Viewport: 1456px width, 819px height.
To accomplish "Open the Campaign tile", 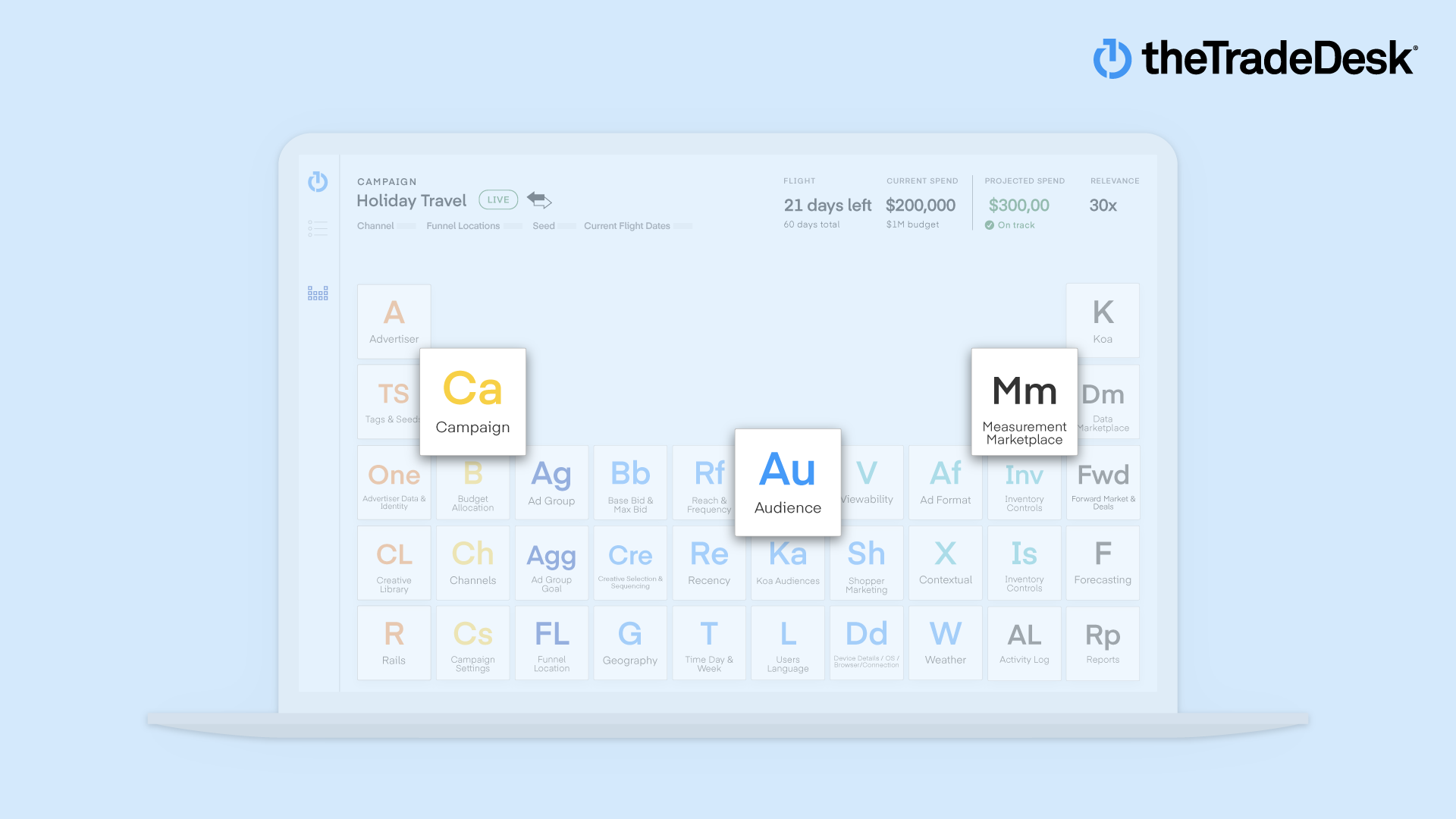I will 472,402.
